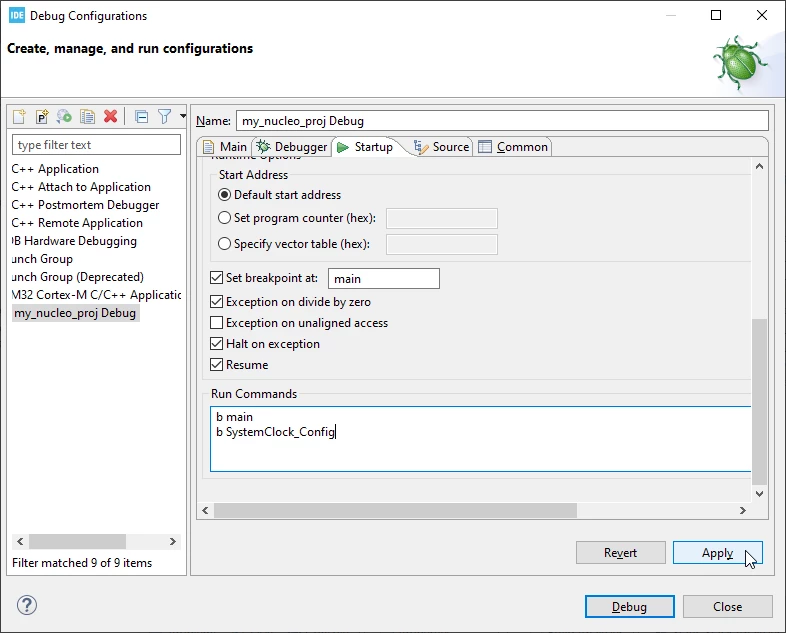Uncheck Halt on exception
The height and width of the screenshot is (633, 786).
point(217,344)
